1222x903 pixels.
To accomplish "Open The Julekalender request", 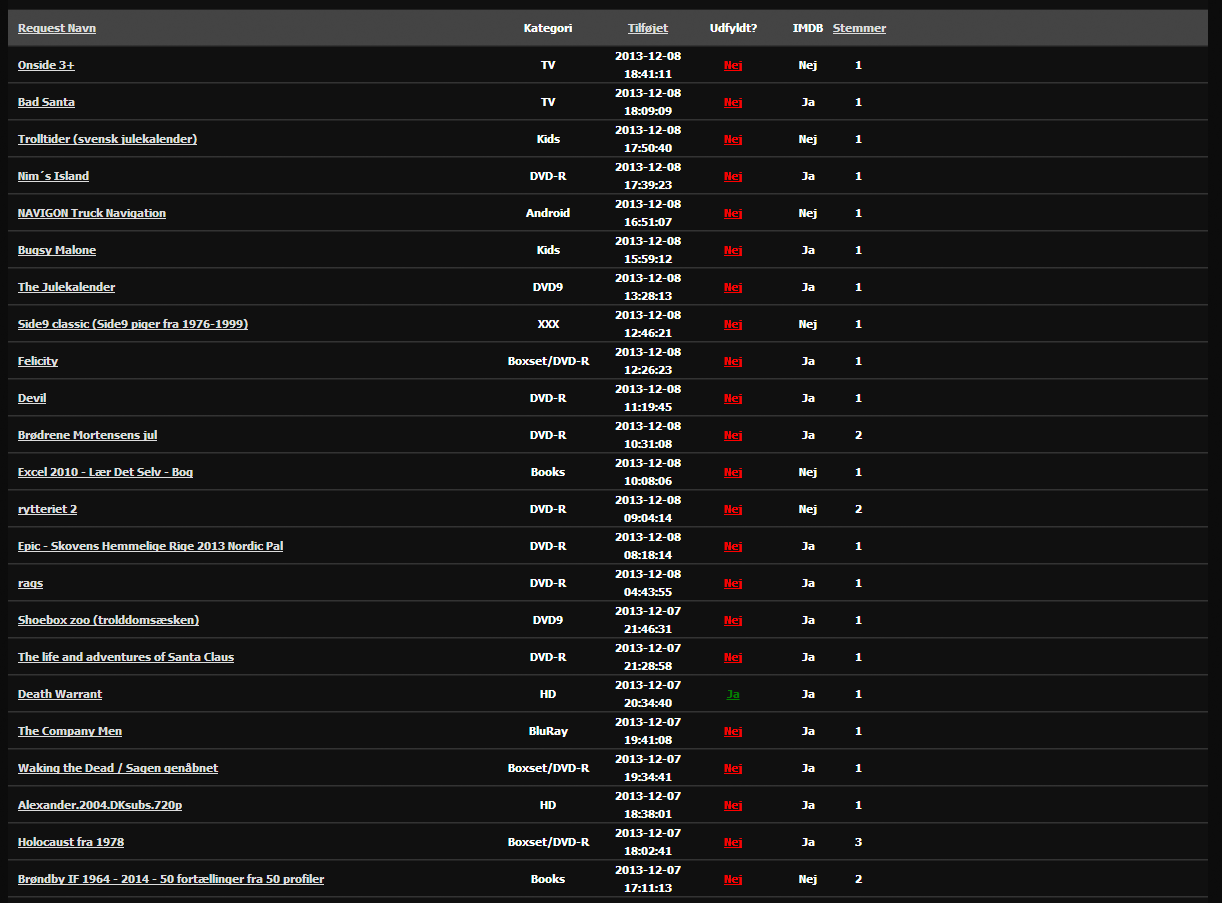I will [66, 287].
